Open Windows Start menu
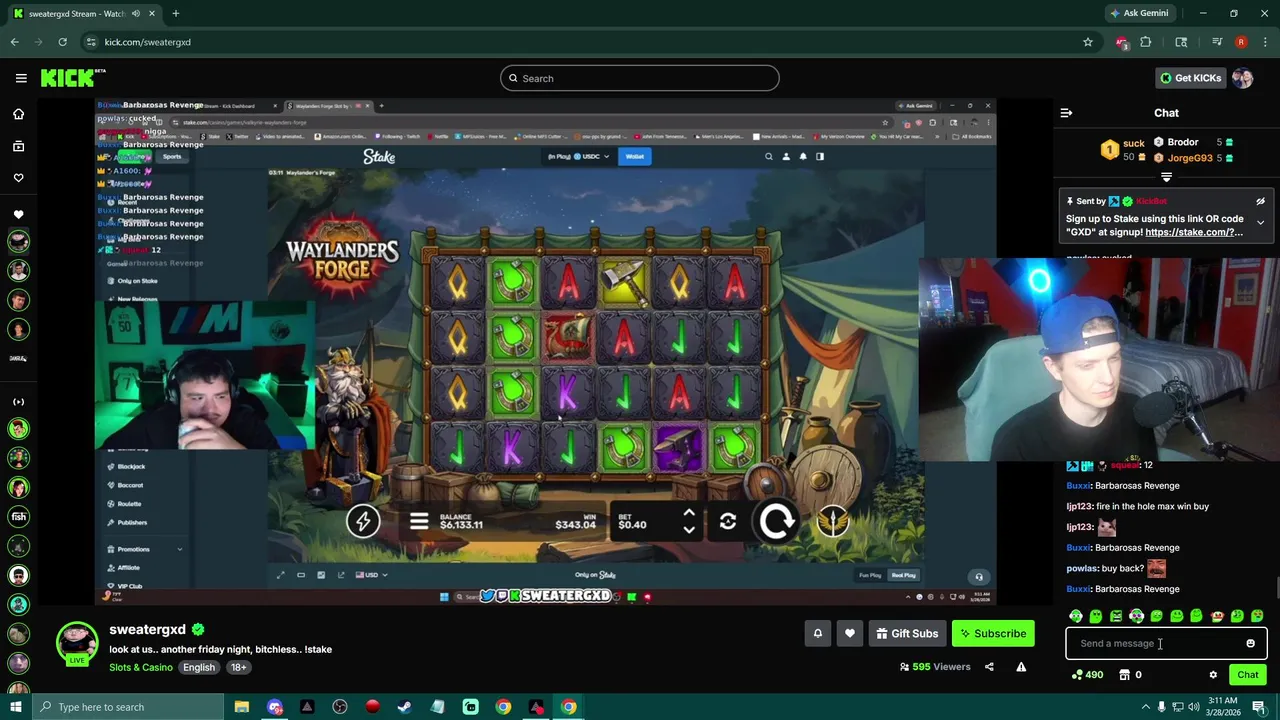This screenshot has height=720, width=1280. 15,707
